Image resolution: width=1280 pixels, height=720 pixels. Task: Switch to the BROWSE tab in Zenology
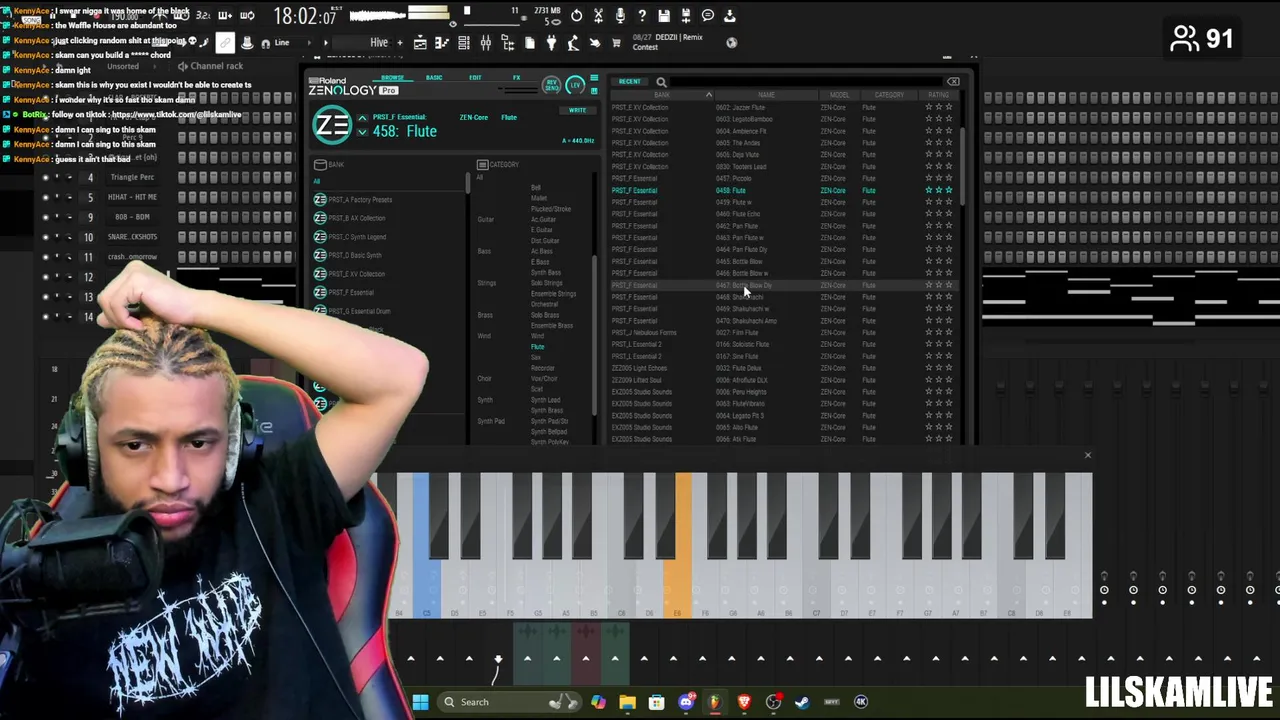[x=392, y=78]
